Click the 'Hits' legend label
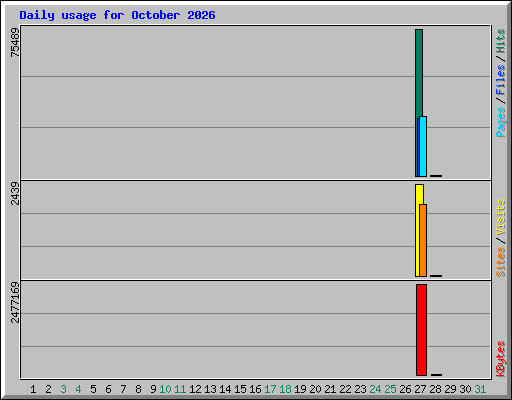This screenshot has width=512, height=400. coord(501,41)
